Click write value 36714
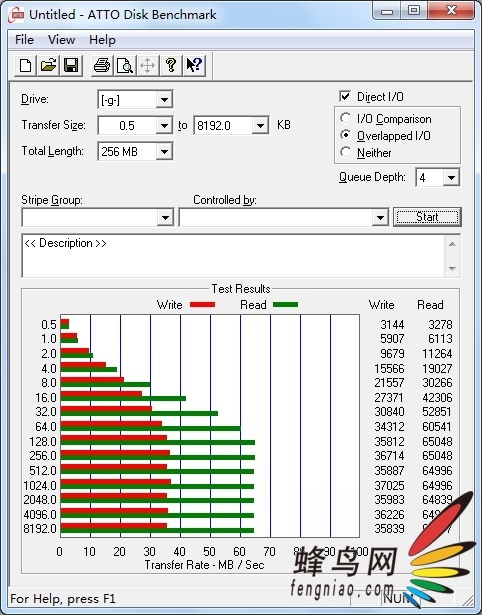The width and height of the screenshot is (482, 615). pyautogui.click(x=389, y=455)
